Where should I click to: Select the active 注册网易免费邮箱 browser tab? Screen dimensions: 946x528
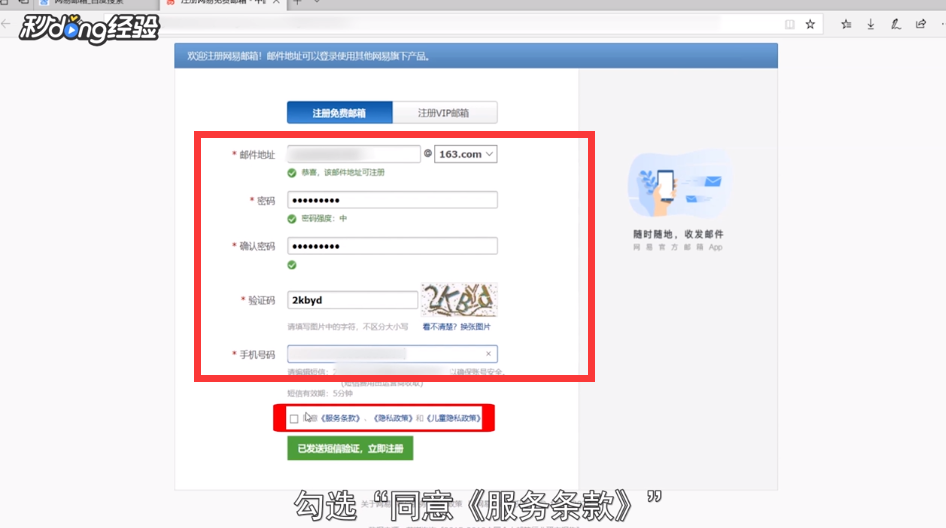coord(222,3)
